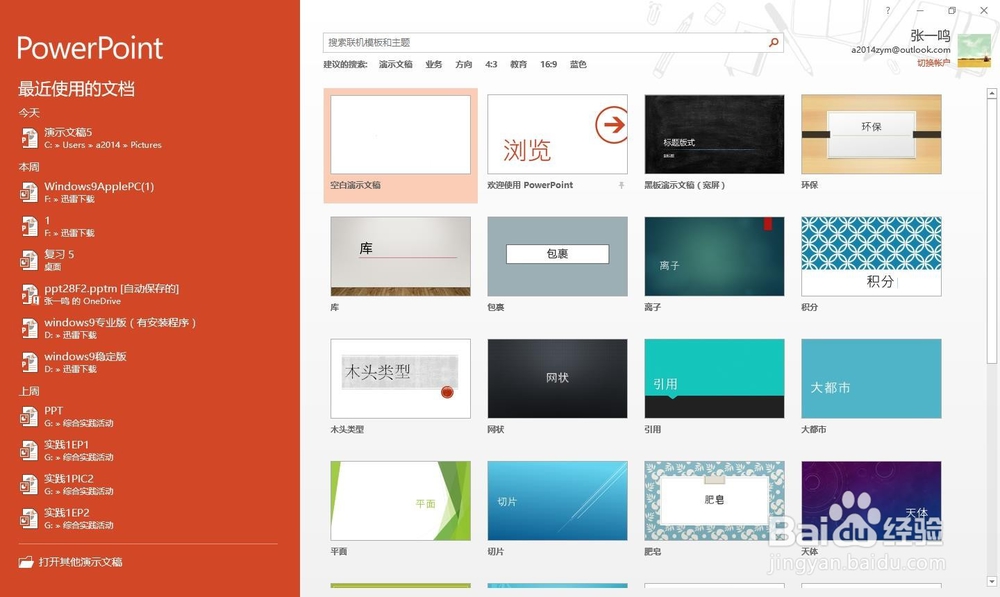Choose the 切片 template
Image resolution: width=1000 pixels, height=597 pixels.
pyautogui.click(x=557, y=501)
